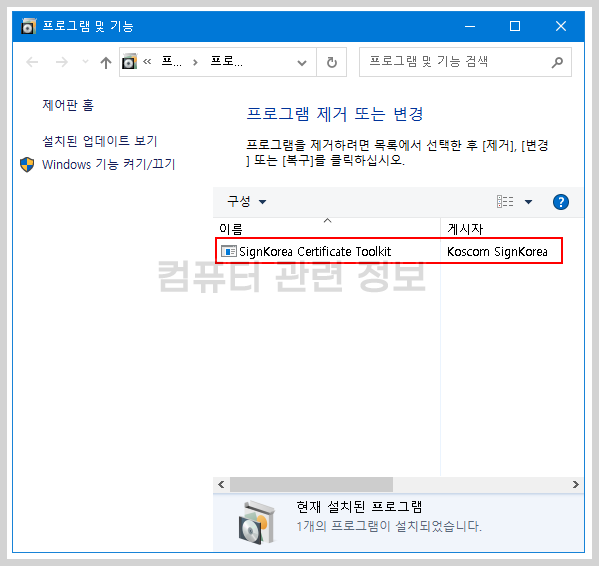
Task: Open 'Windows 기능 켜기/끄기' link
Action: click(x=108, y=165)
